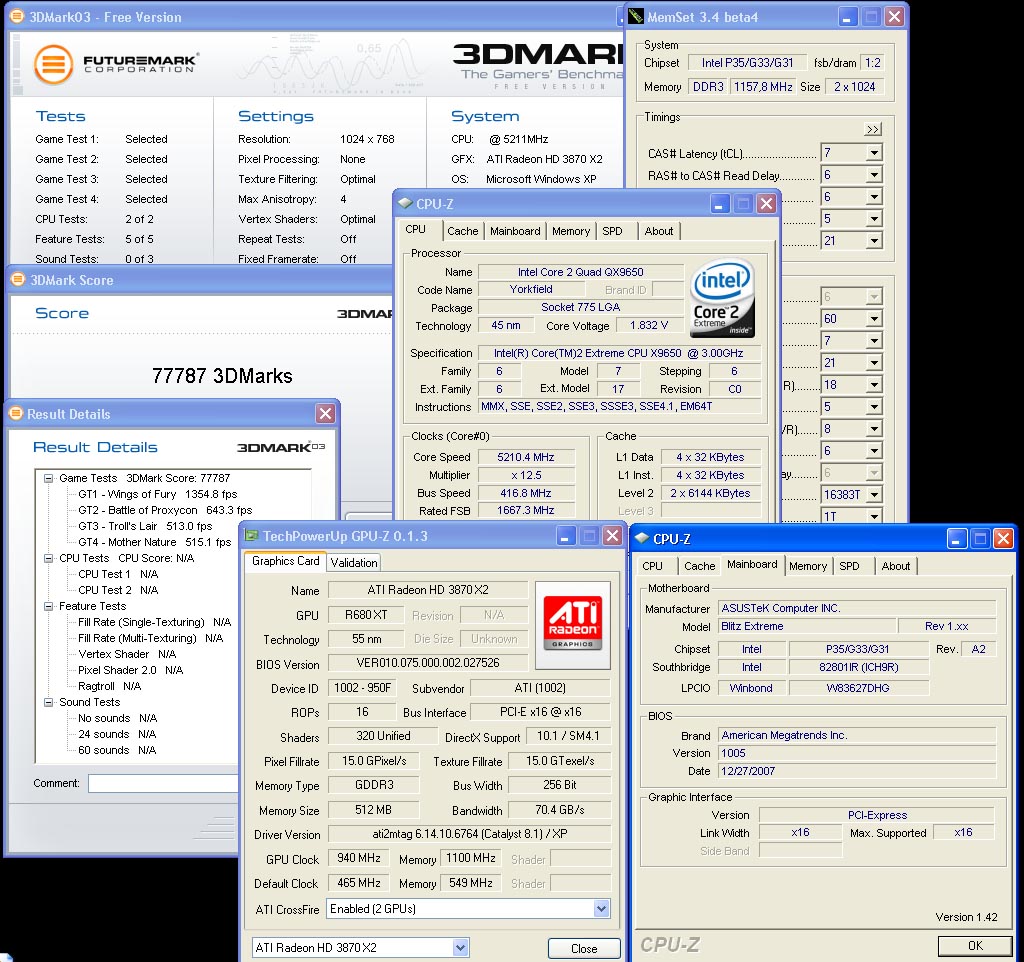Select the 24 sounds tree row
Viewport: 1024px width, 962px height.
(117, 734)
